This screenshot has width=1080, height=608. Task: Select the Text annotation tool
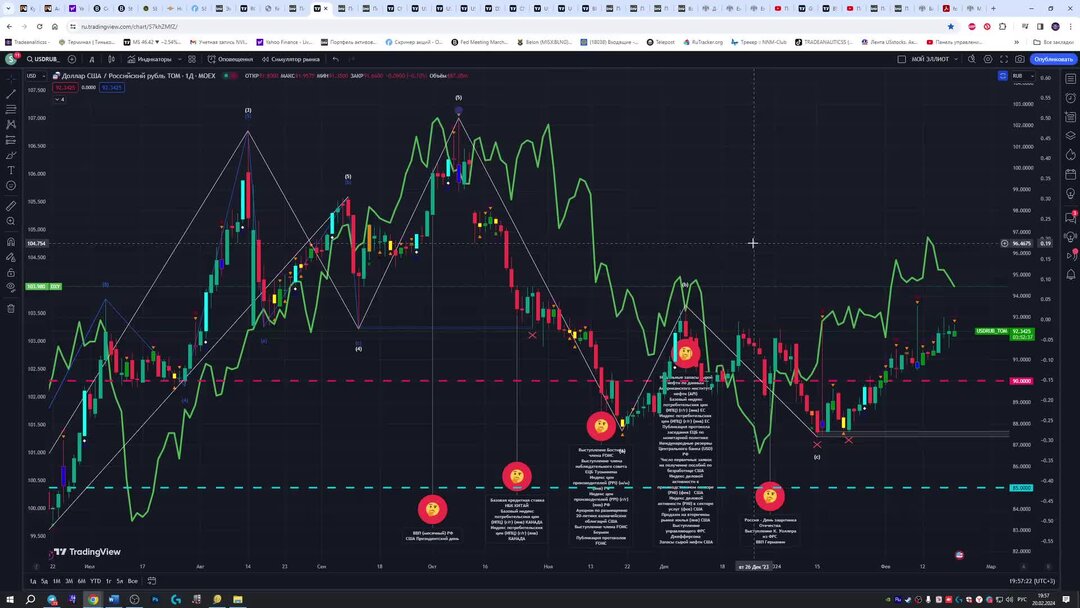10,170
